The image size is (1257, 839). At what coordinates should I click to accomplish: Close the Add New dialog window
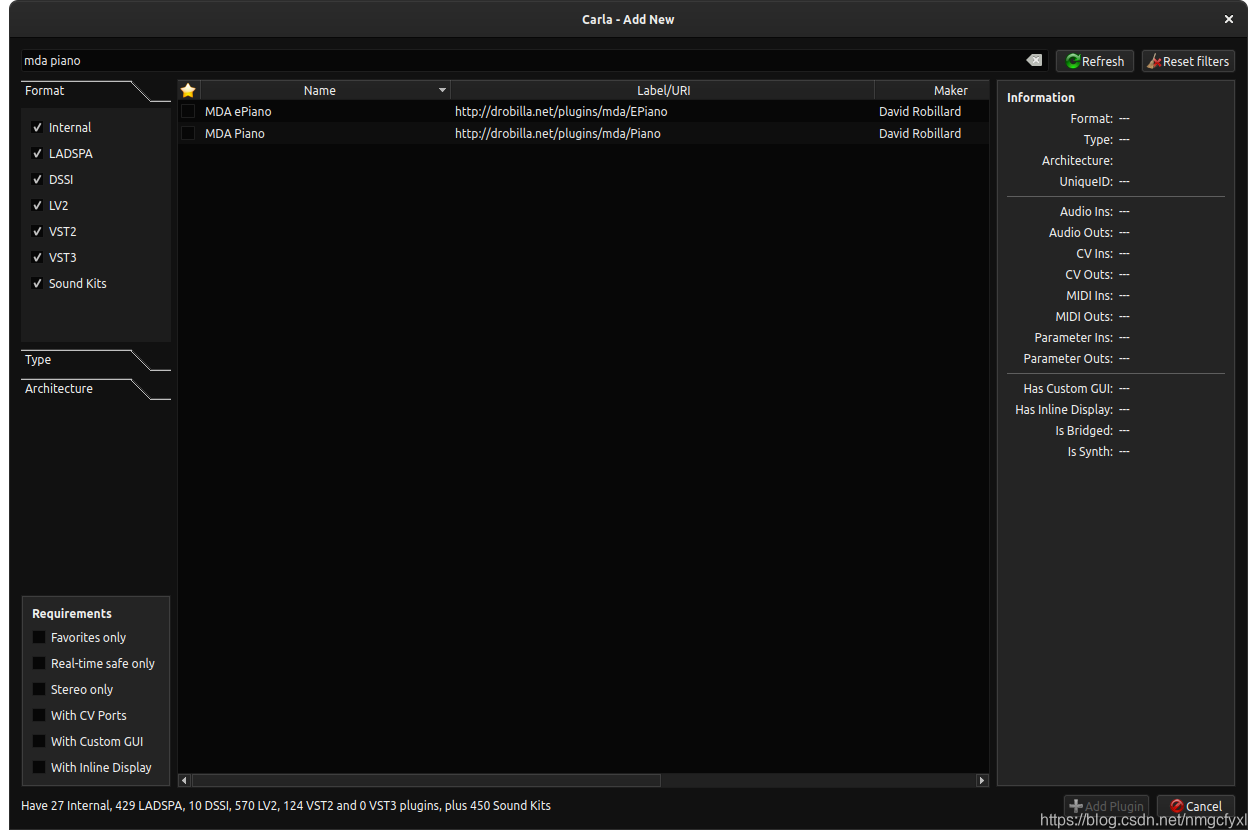(1229, 19)
